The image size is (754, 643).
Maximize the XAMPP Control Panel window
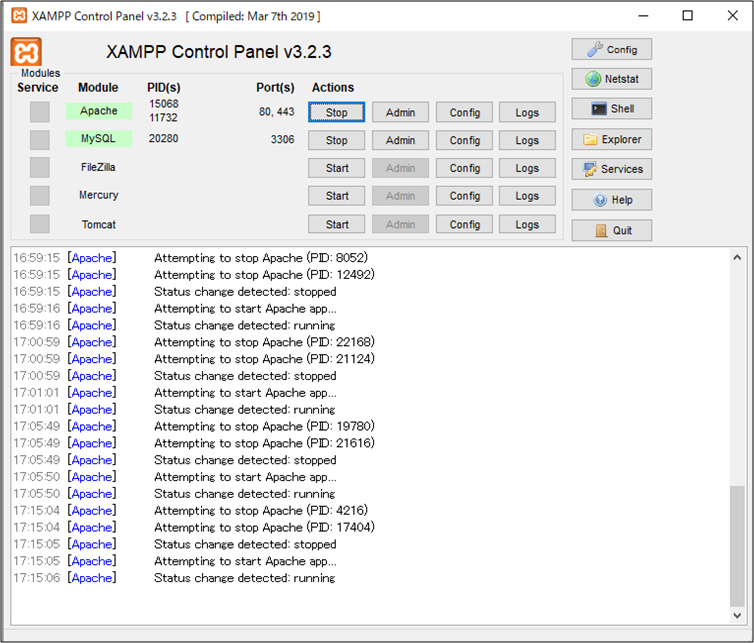(x=688, y=16)
